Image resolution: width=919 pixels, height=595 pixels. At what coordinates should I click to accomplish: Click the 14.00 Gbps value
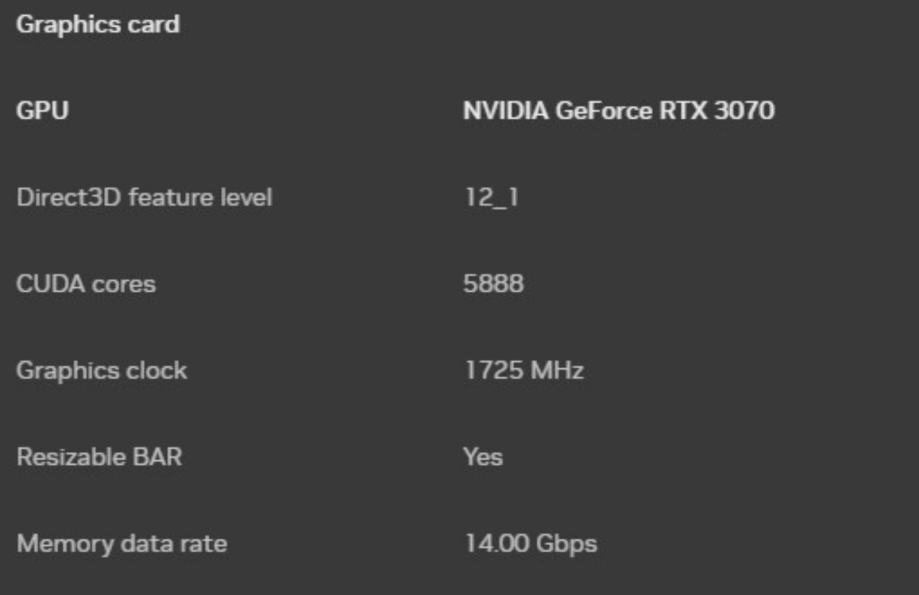click(x=530, y=544)
